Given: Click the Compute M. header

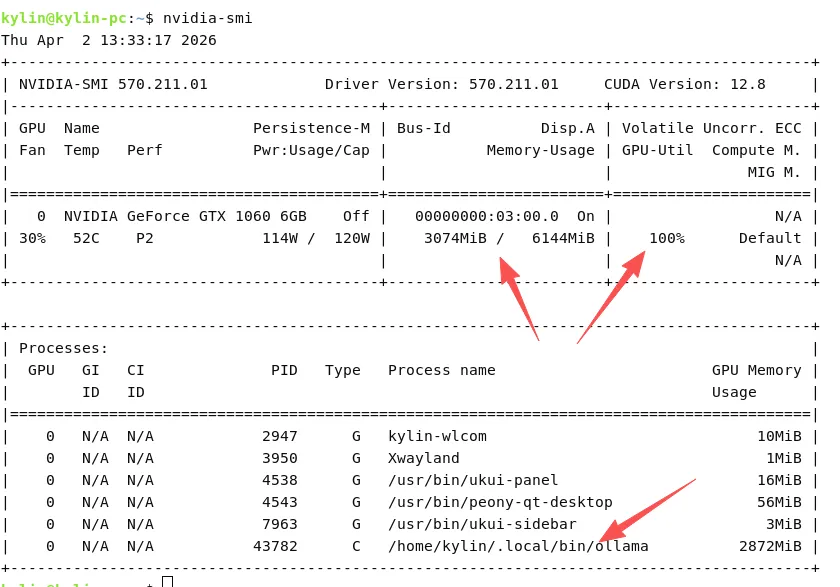Looking at the screenshot, I should coord(756,150).
